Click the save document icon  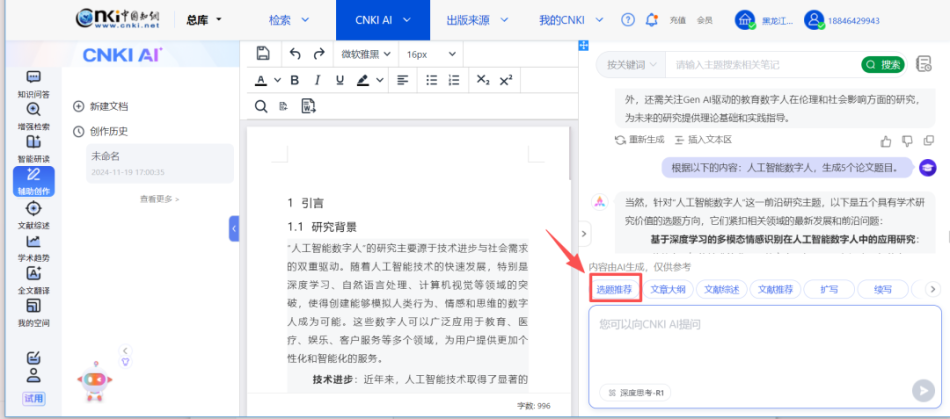(263, 53)
